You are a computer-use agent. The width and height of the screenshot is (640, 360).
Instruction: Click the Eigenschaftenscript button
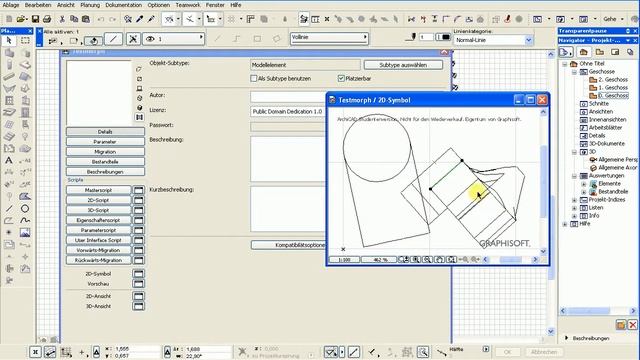98,220
